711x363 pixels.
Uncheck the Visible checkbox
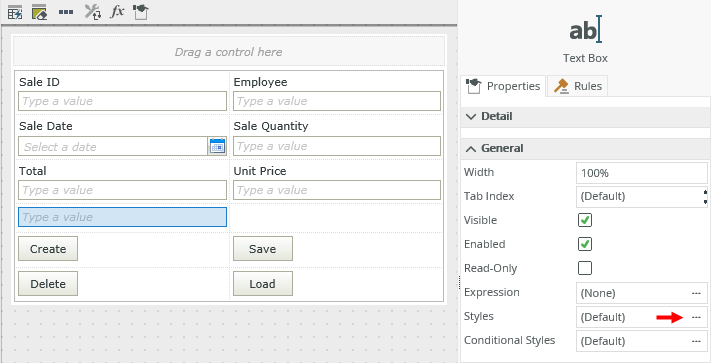pos(585,220)
